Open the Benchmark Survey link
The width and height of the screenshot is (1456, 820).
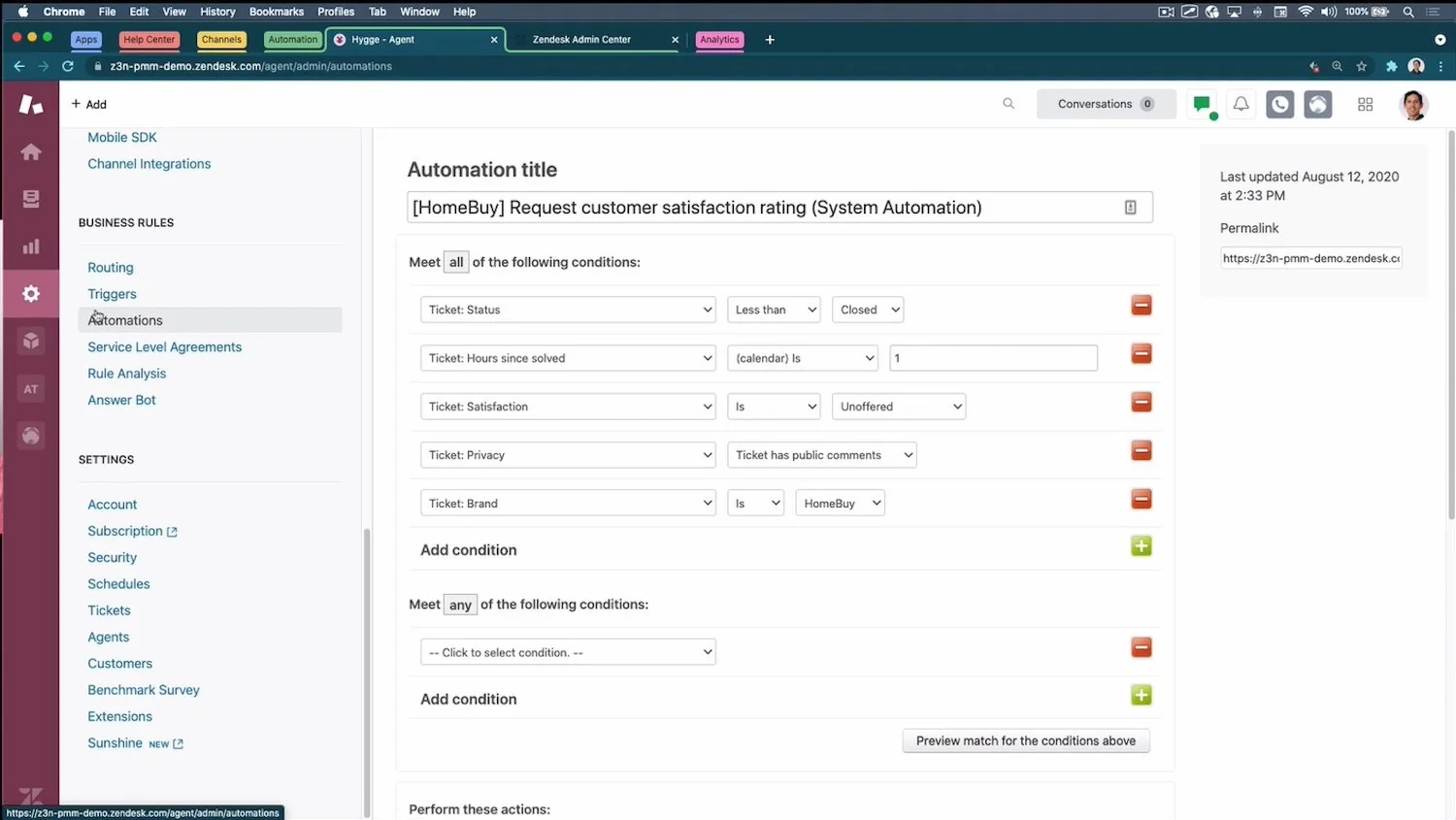144,690
